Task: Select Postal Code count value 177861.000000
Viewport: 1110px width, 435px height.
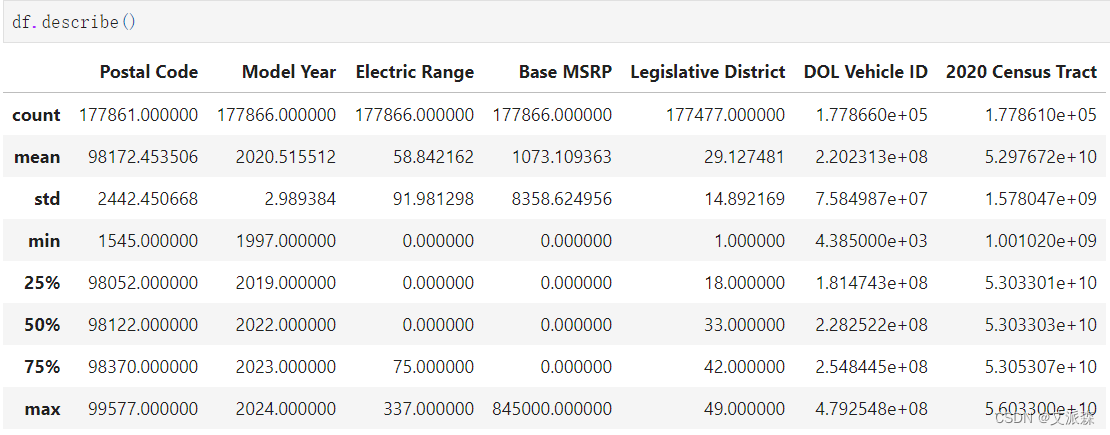Action: [139, 115]
